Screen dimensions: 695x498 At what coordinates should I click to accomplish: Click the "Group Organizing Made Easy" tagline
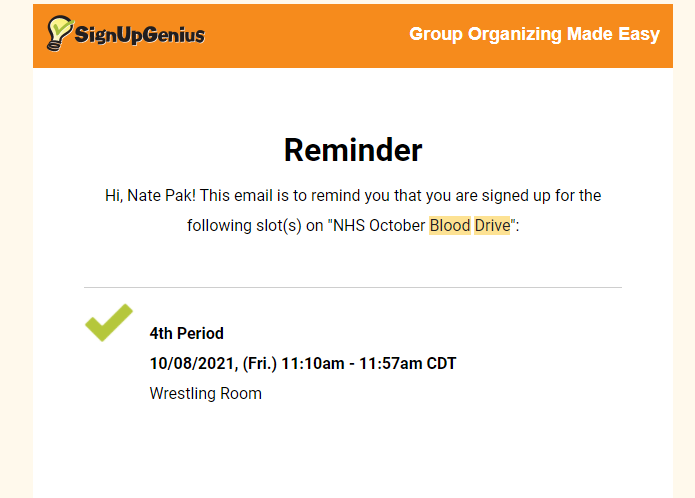(534, 34)
